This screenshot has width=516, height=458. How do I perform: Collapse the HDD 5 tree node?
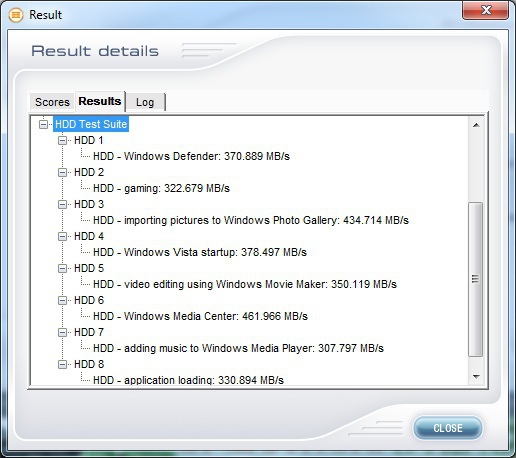click(x=62, y=268)
